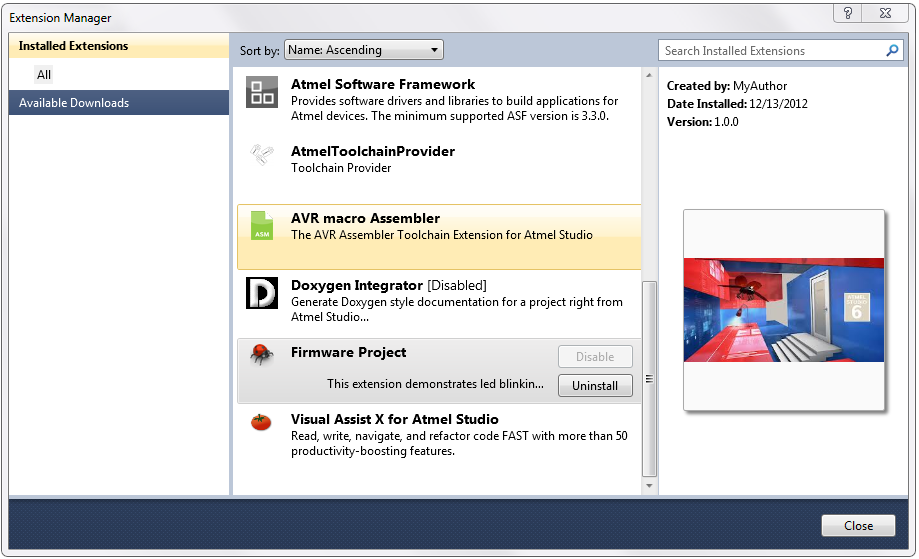Image resolution: width=919 pixels, height=559 pixels.
Task: Open the help question mark button
Action: pyautogui.click(x=847, y=13)
